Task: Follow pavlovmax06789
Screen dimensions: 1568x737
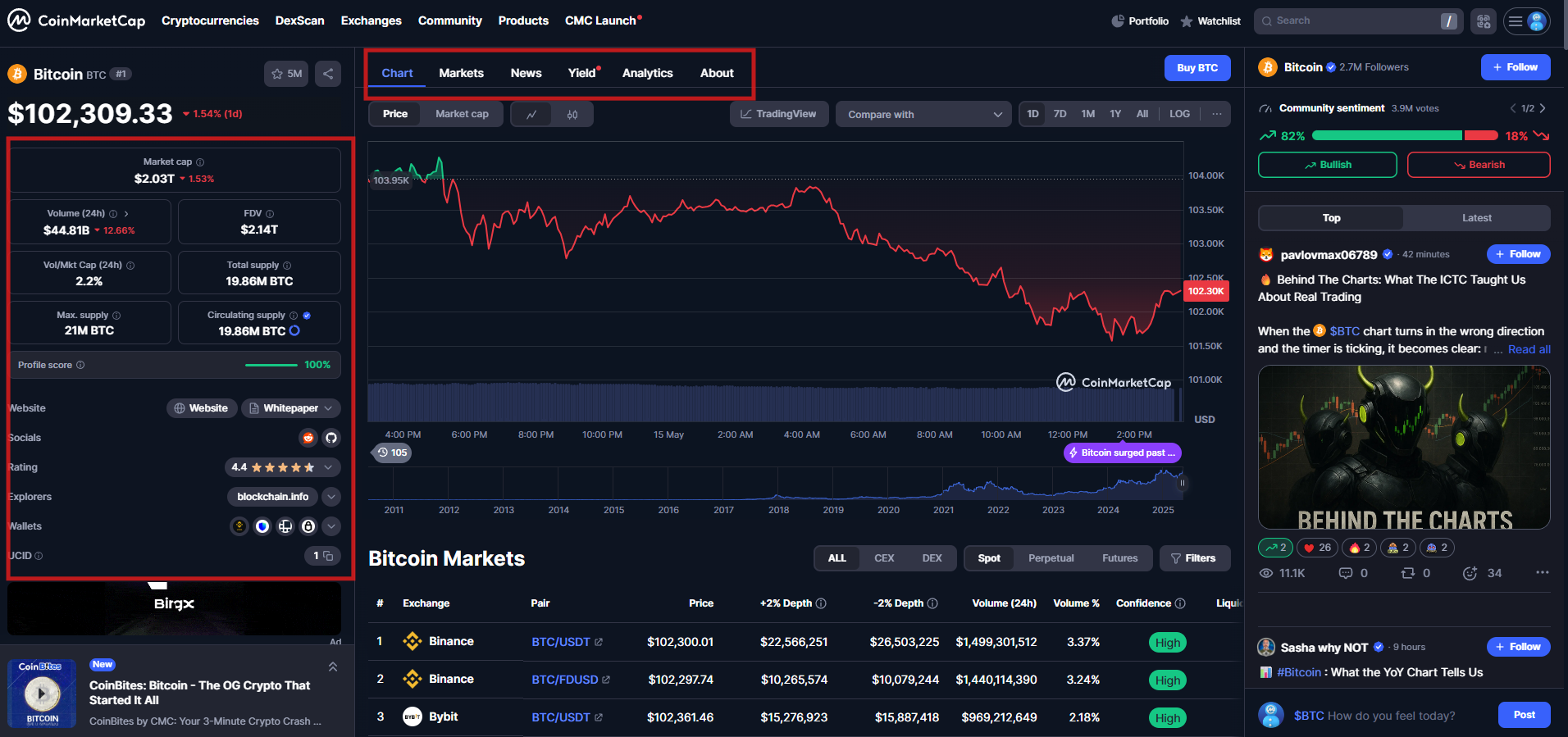Action: (1518, 254)
